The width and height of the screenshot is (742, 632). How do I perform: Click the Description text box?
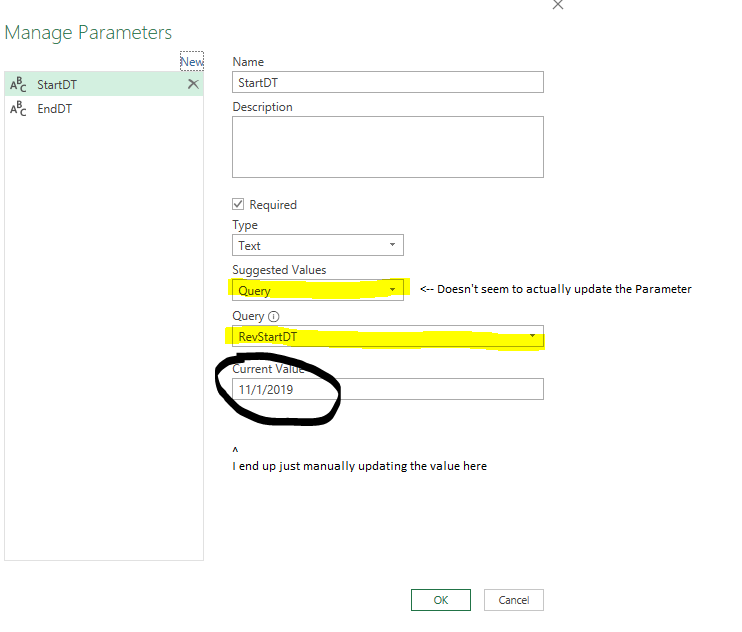click(x=388, y=147)
